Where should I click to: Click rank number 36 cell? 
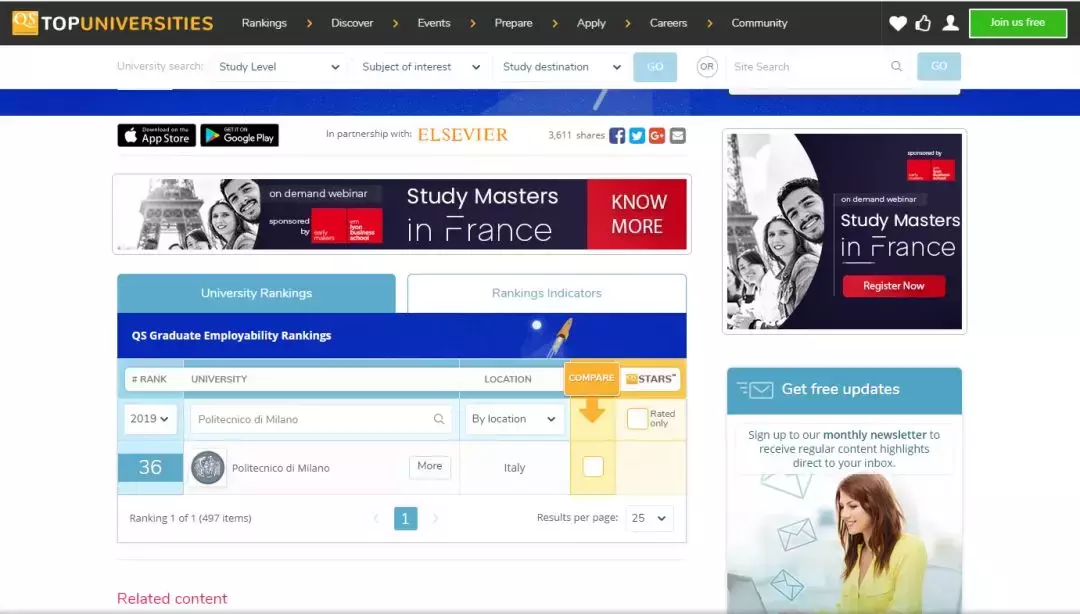pos(150,467)
